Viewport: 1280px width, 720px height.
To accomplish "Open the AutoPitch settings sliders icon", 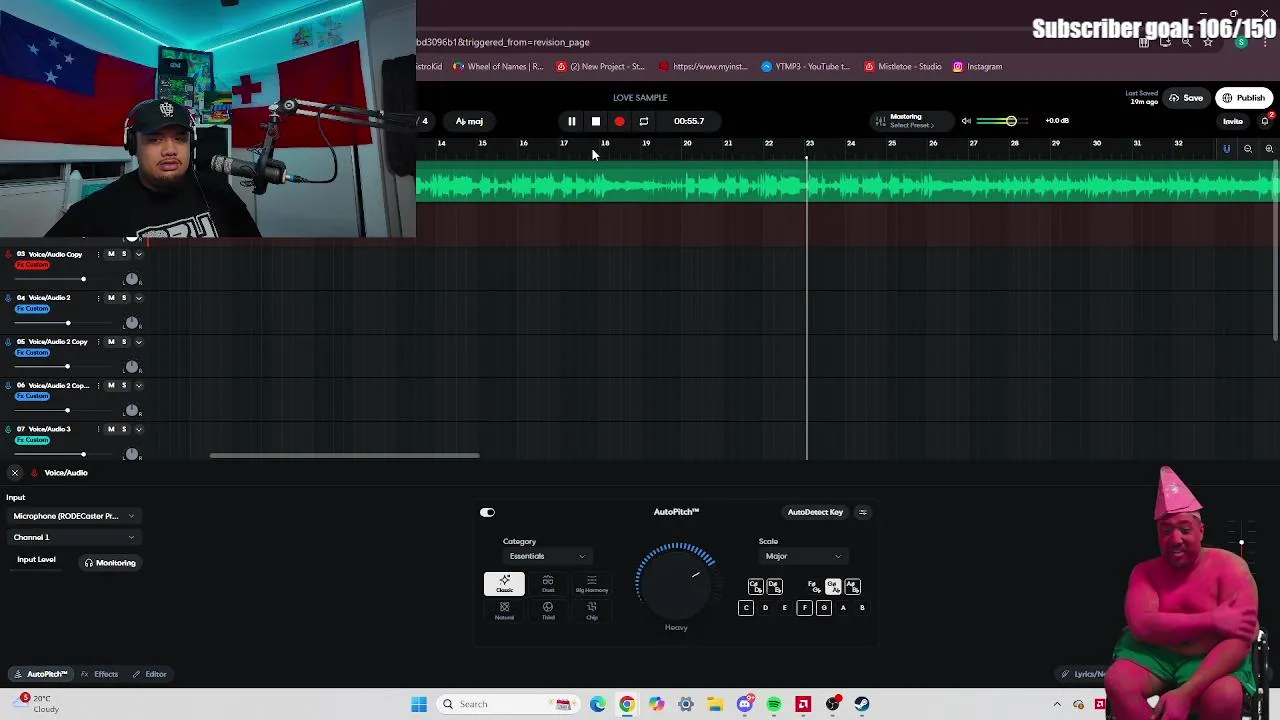I will coord(863,512).
